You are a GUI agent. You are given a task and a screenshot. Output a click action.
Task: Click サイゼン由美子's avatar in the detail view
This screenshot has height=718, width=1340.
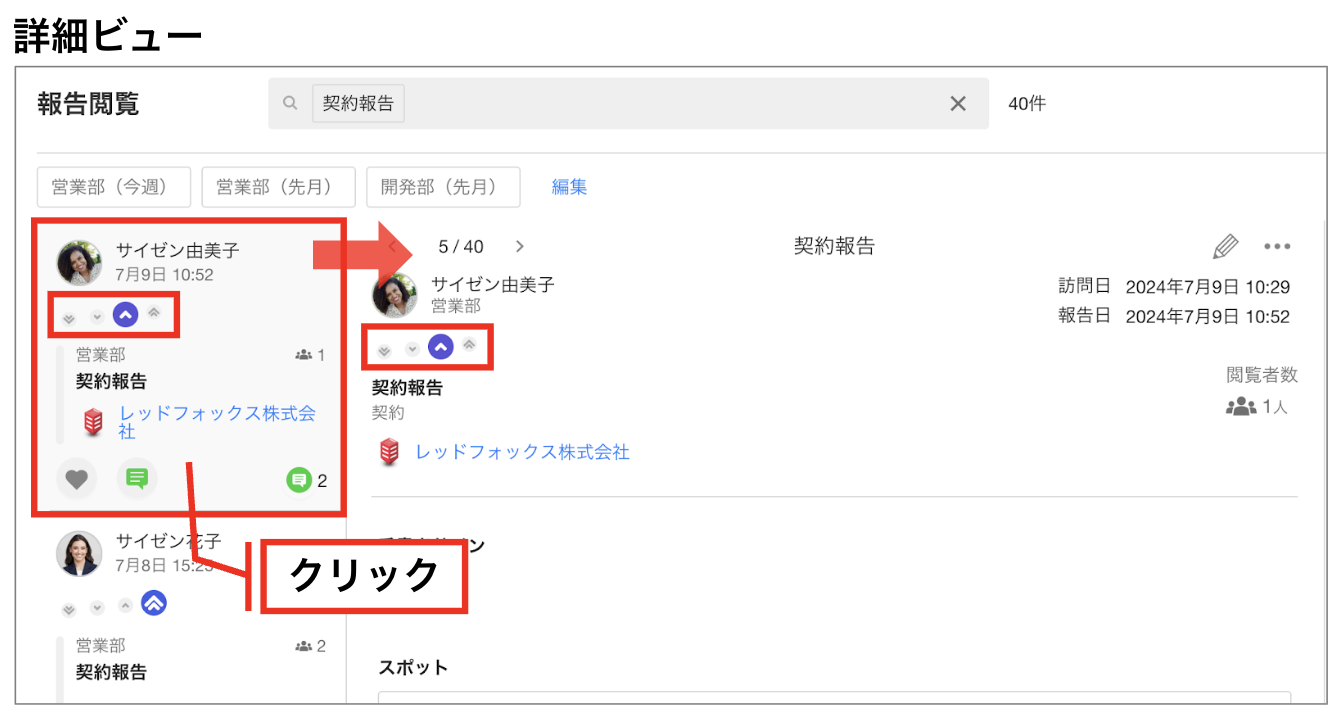[394, 295]
